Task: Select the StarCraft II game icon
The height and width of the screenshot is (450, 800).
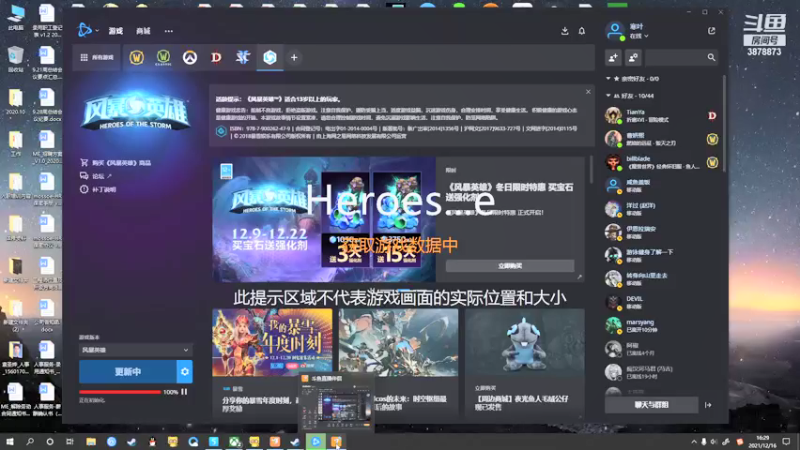Action: (243, 57)
